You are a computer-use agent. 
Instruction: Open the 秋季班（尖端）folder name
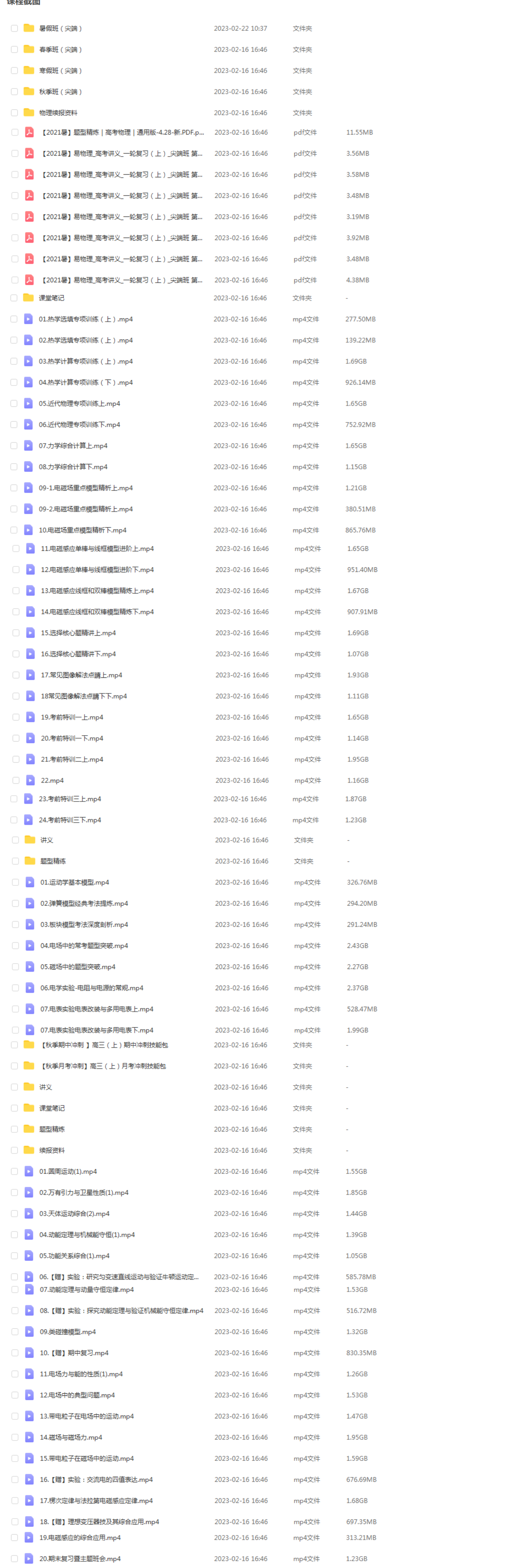pyautogui.click(x=60, y=92)
